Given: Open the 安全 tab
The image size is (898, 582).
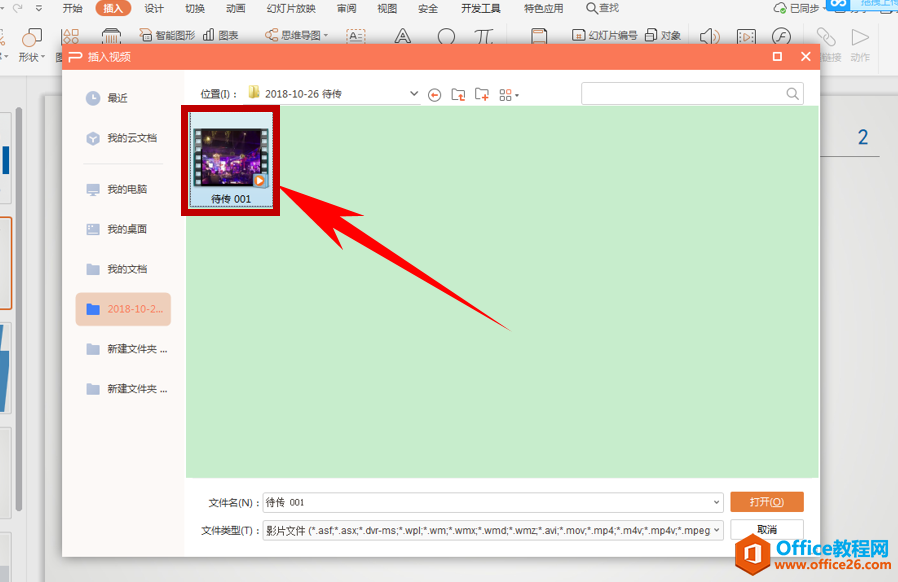Looking at the screenshot, I should point(428,8).
